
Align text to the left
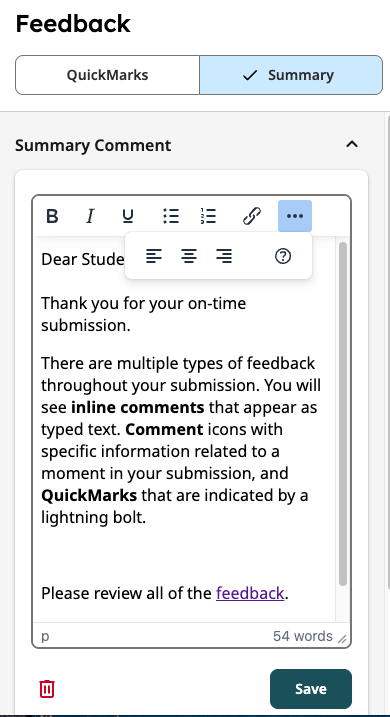pyautogui.click(x=154, y=256)
